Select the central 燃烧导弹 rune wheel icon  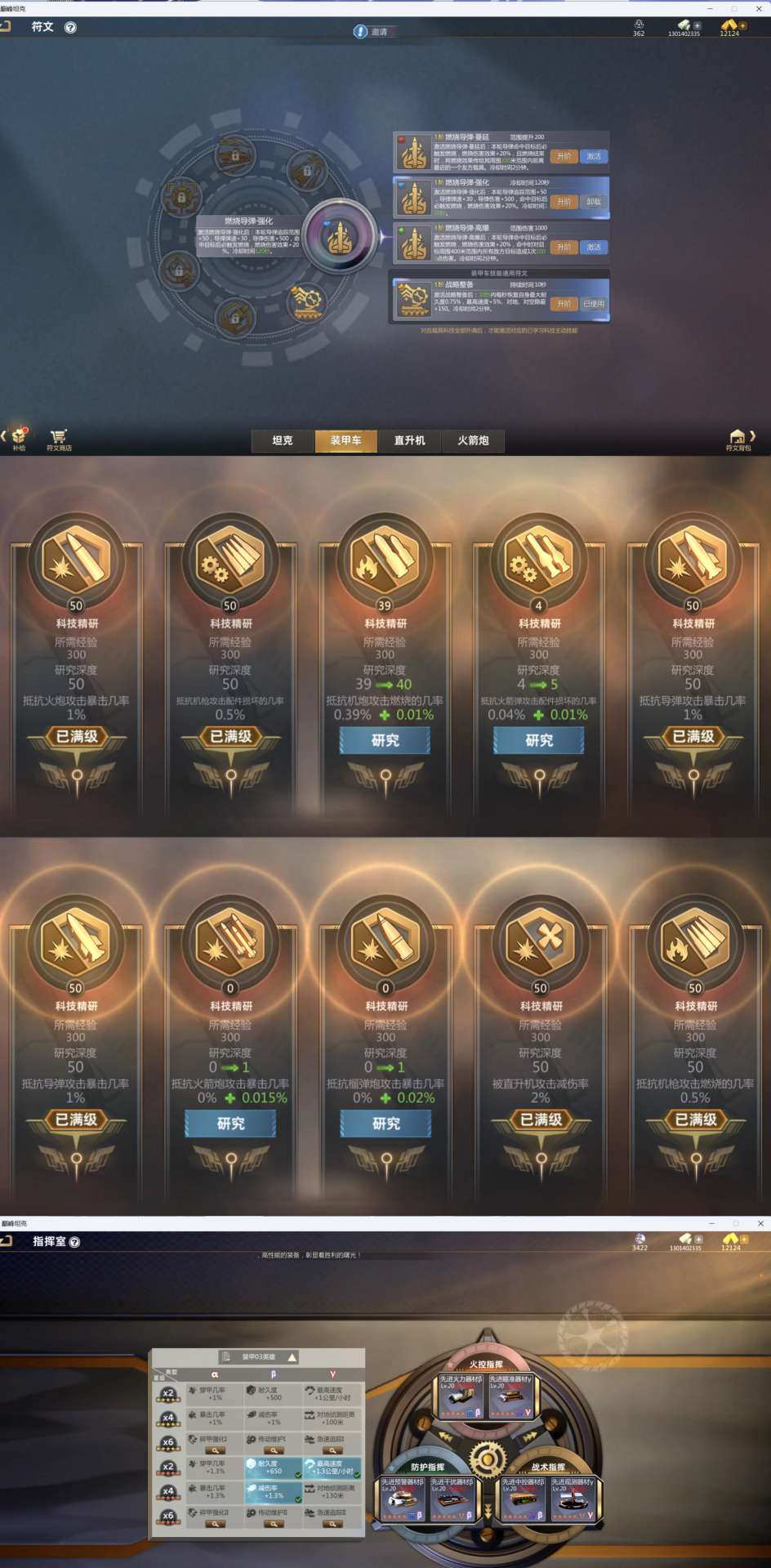(x=340, y=237)
